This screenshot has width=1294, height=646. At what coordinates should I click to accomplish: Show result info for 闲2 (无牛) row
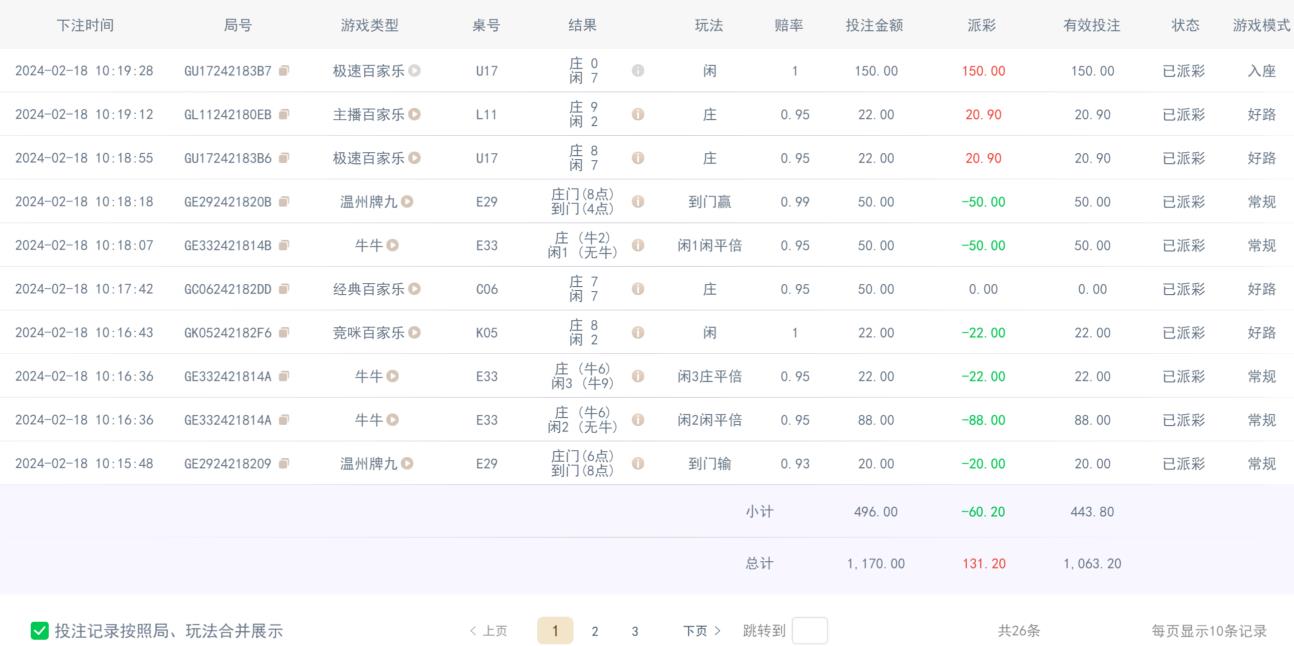[638, 420]
